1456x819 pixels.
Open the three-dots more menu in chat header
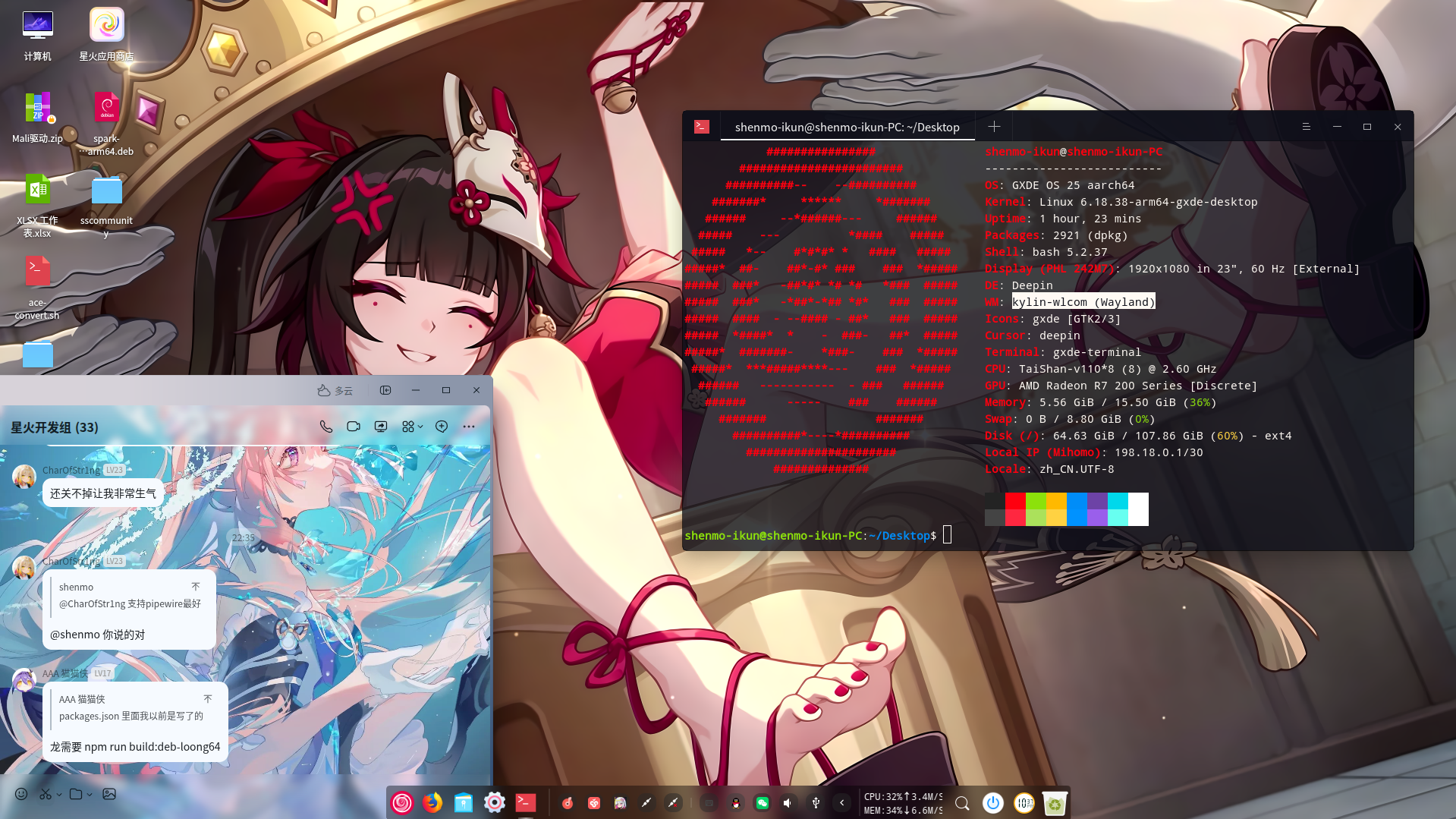tap(469, 427)
